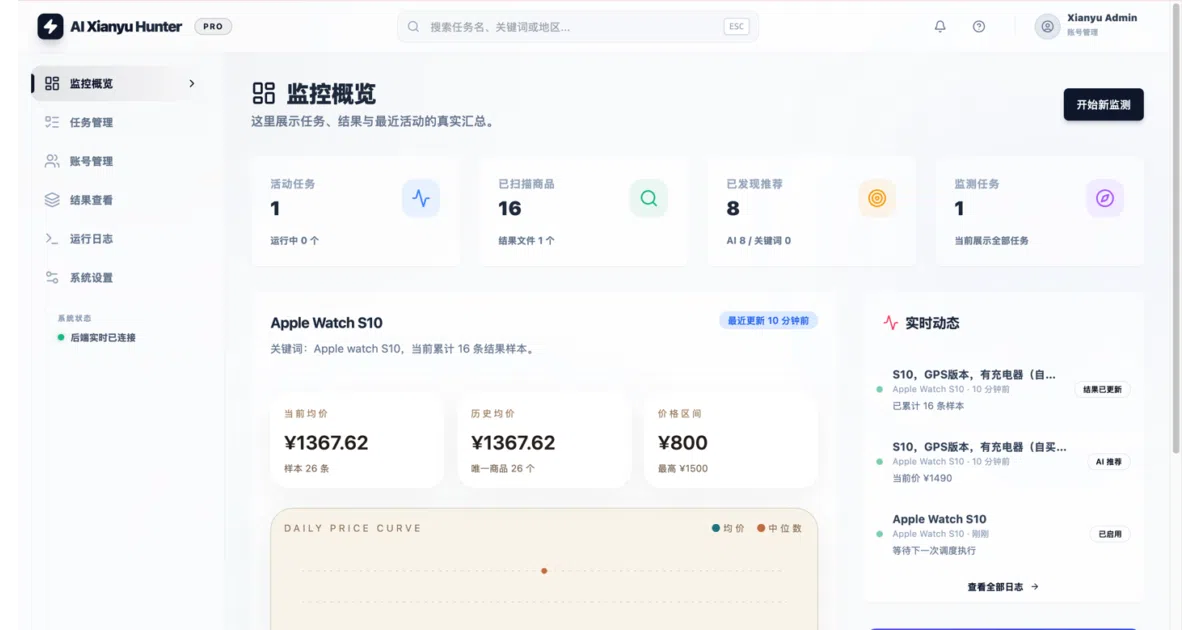Click the pulse icon beside 实时动态
Screen dimensions: 1200x630
click(891, 323)
